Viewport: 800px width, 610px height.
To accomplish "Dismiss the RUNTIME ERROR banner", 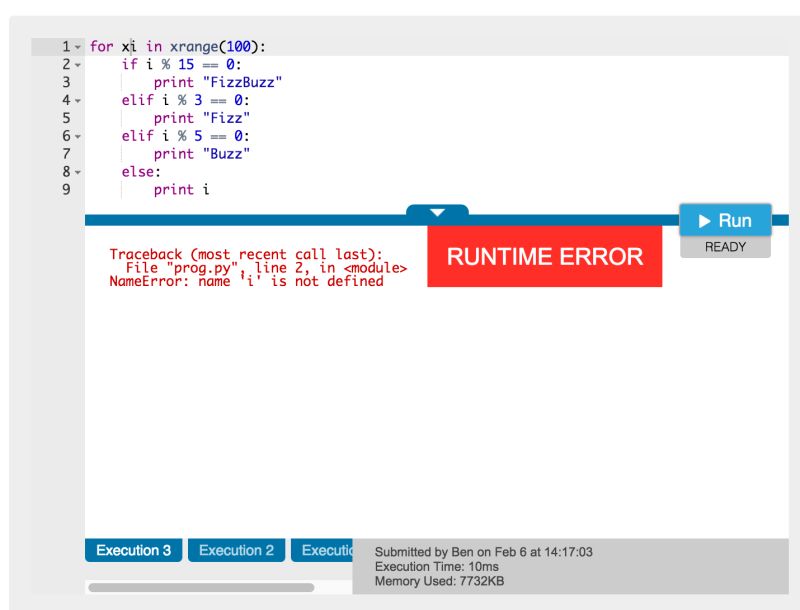I will coord(544,256).
